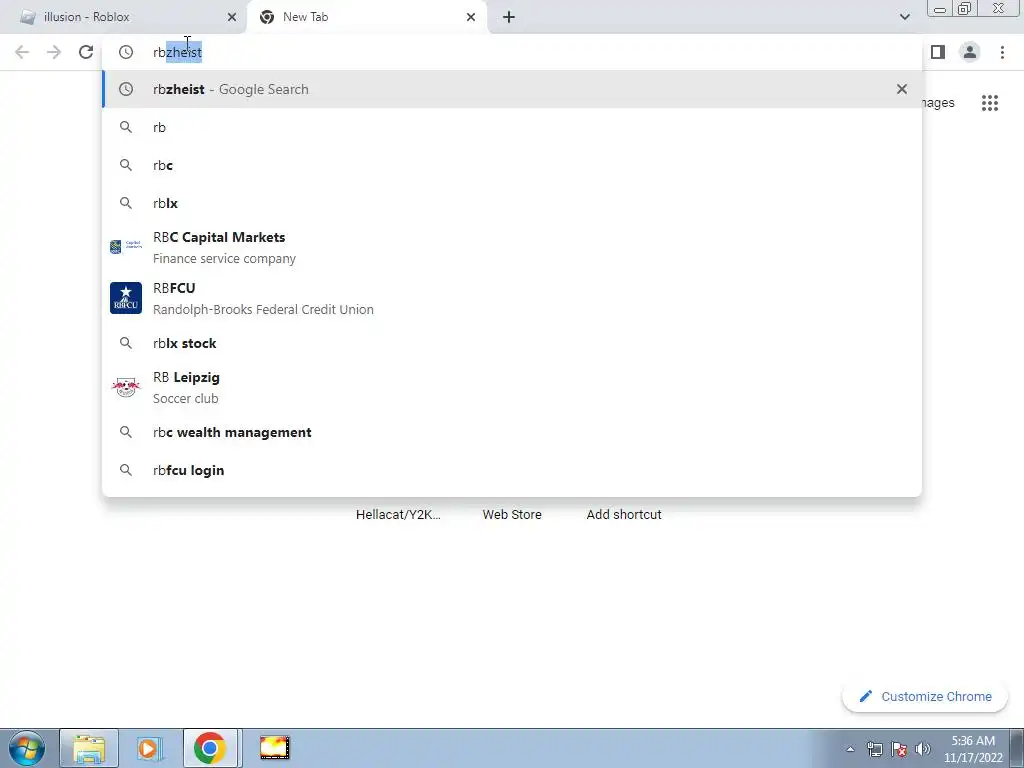Screen dimensions: 1024x768
Task: Choose the rblx search suggestion
Action: (512, 203)
